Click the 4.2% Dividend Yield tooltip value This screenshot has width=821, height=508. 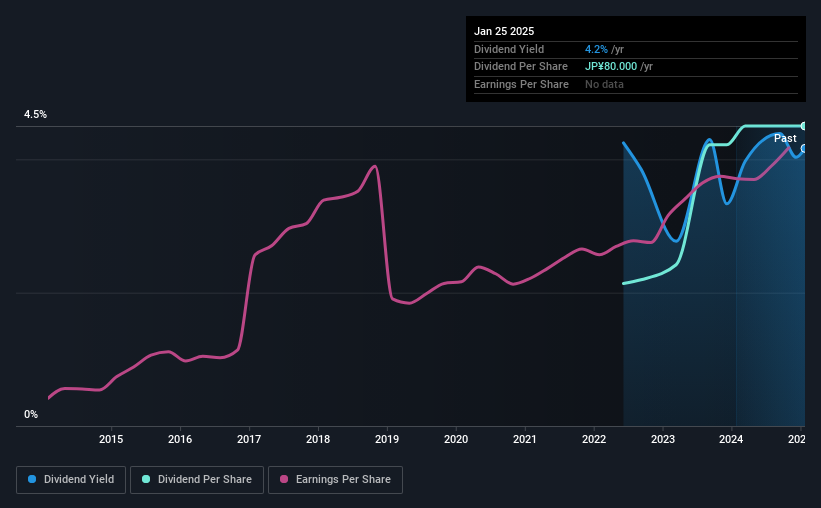point(596,49)
